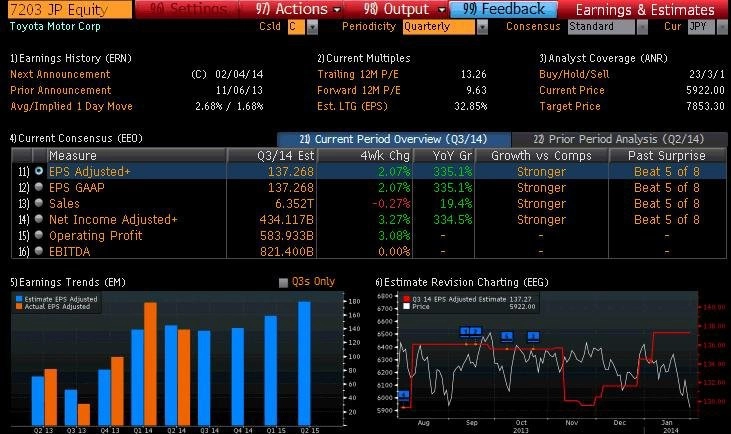This screenshot has width=731, height=434.
Task: Click the Forward 12M P/E value 9.63
Action: 476,90
